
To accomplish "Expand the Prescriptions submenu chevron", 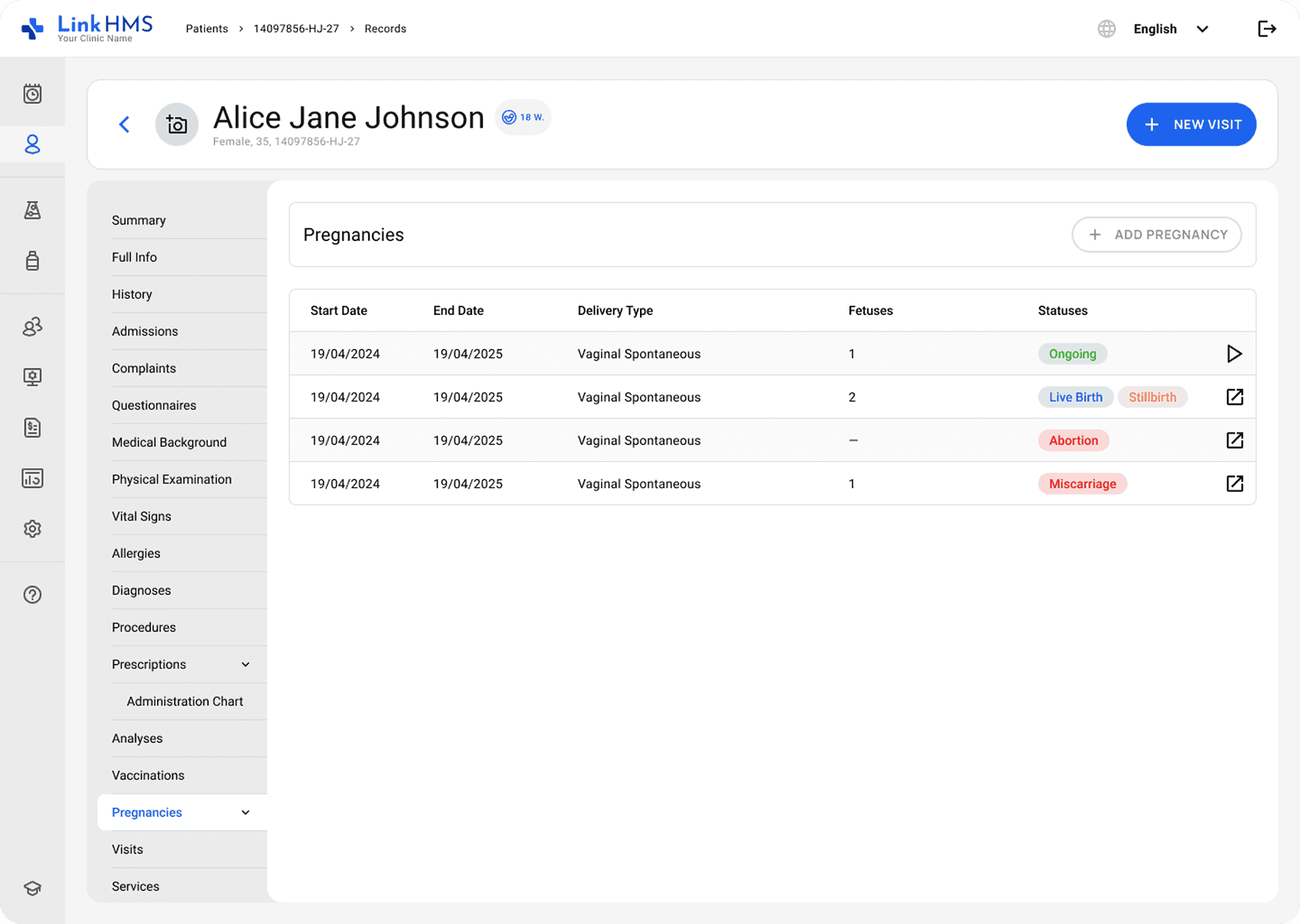I will coord(246,665).
